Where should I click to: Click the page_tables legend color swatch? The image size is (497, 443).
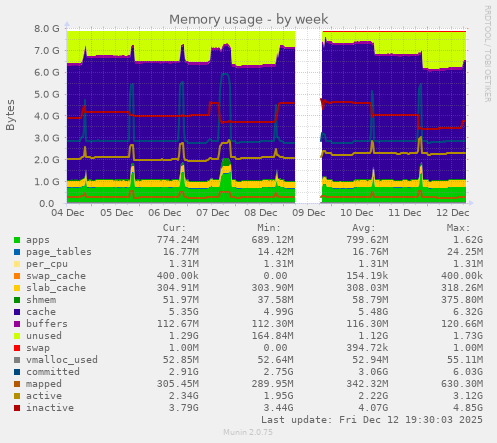click(x=17, y=252)
